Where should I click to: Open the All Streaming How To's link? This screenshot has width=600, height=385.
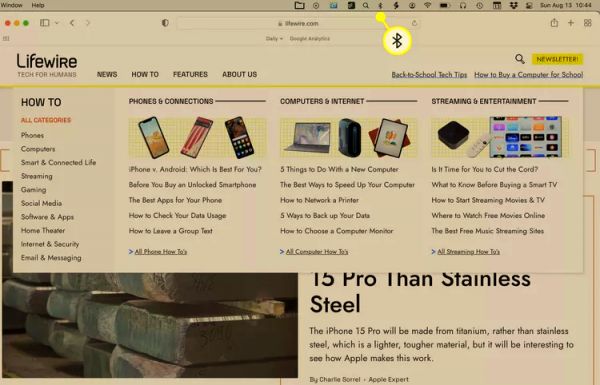468,251
